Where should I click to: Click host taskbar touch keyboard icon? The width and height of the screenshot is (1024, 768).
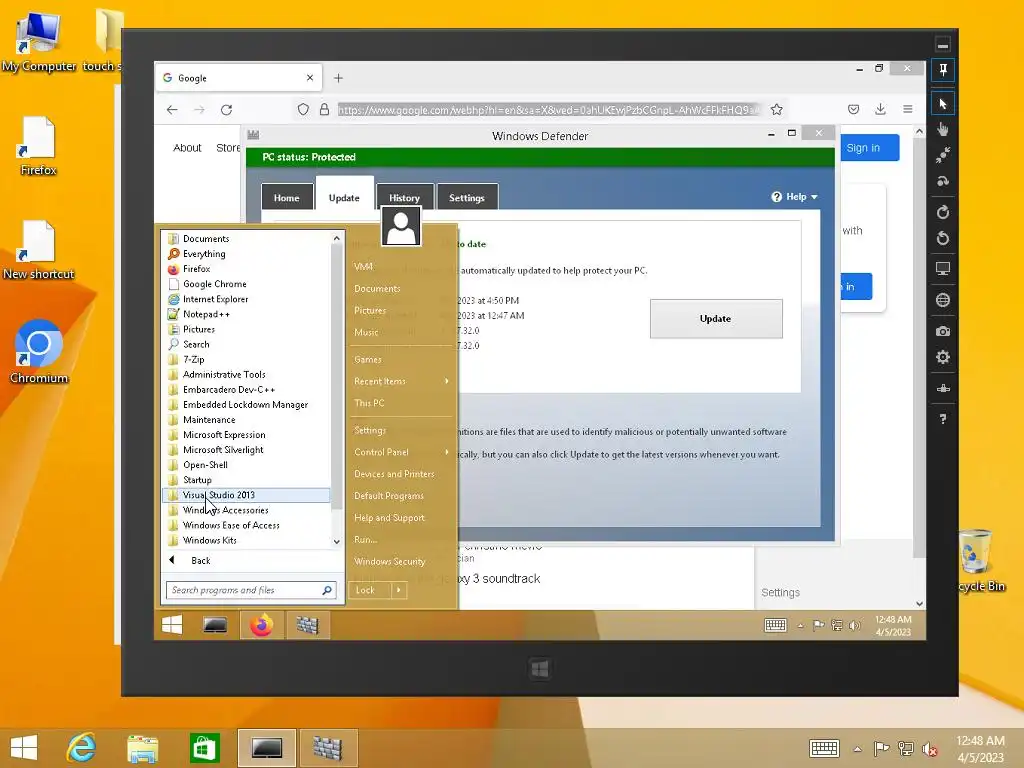point(824,748)
